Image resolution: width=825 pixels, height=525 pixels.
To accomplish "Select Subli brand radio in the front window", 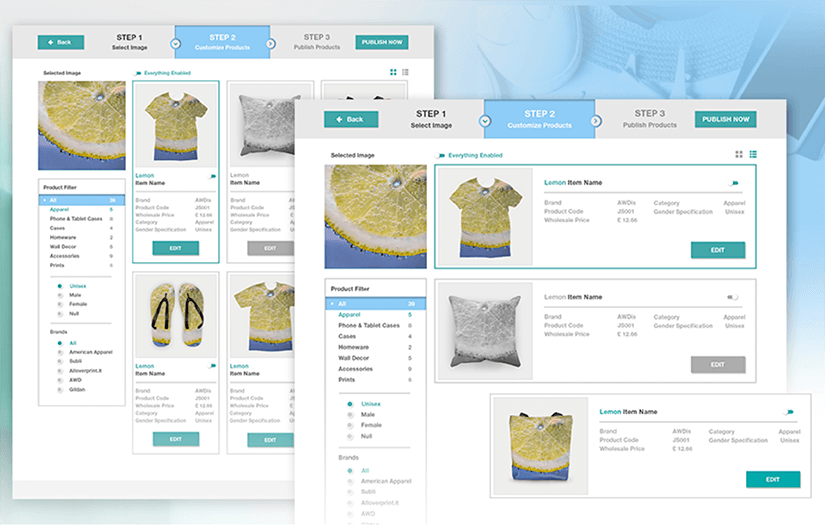I will 350,492.
